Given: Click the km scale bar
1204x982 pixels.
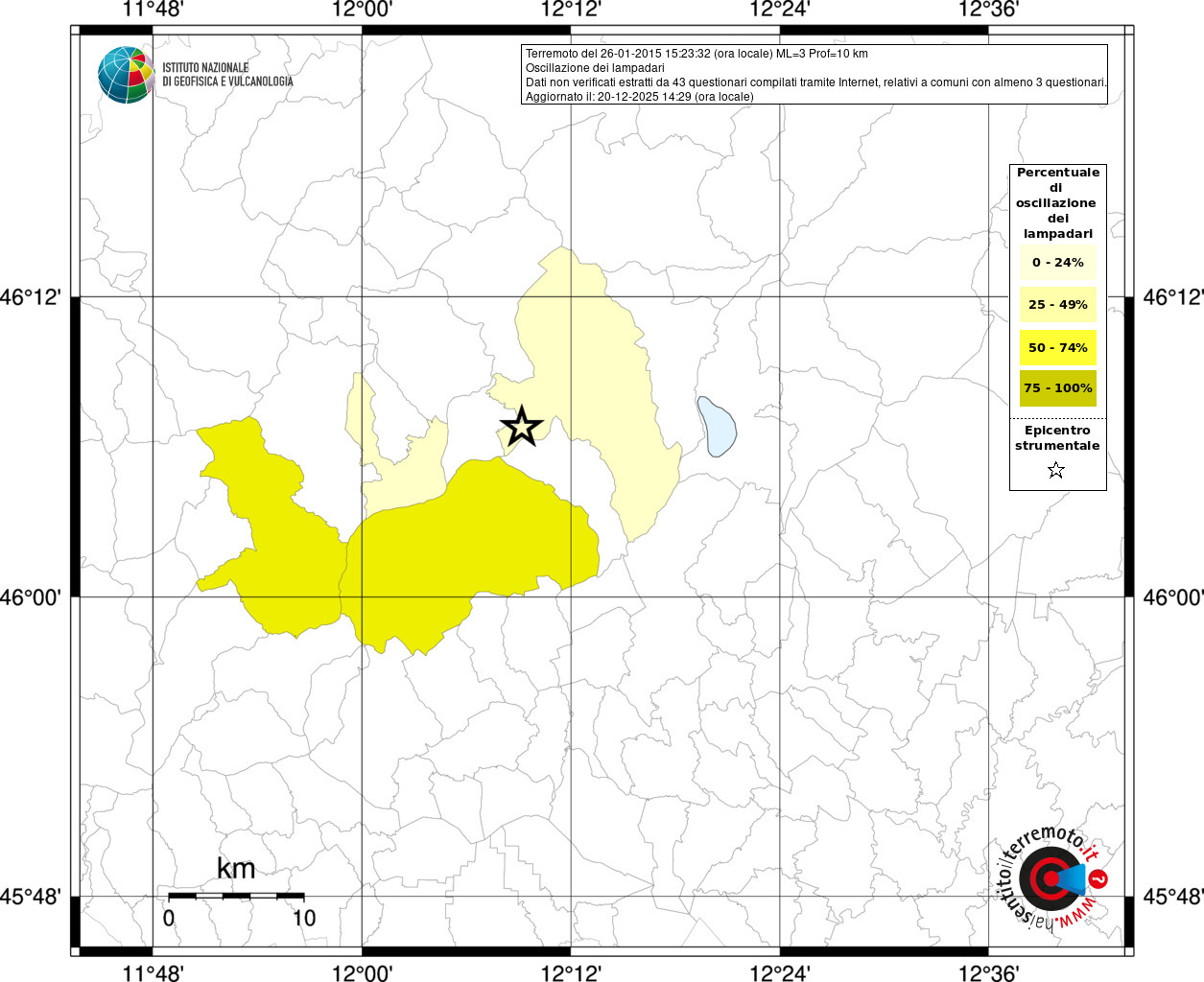Looking at the screenshot, I should (x=236, y=896).
